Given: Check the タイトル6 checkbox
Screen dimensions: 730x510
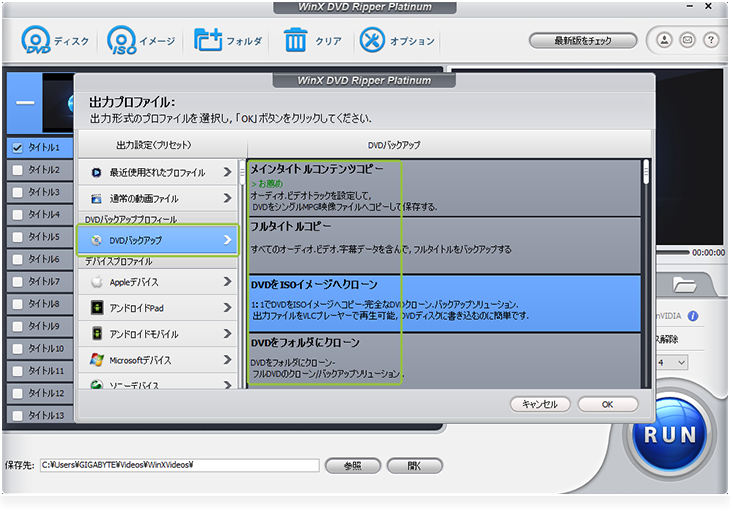Looking at the screenshot, I should [18, 259].
